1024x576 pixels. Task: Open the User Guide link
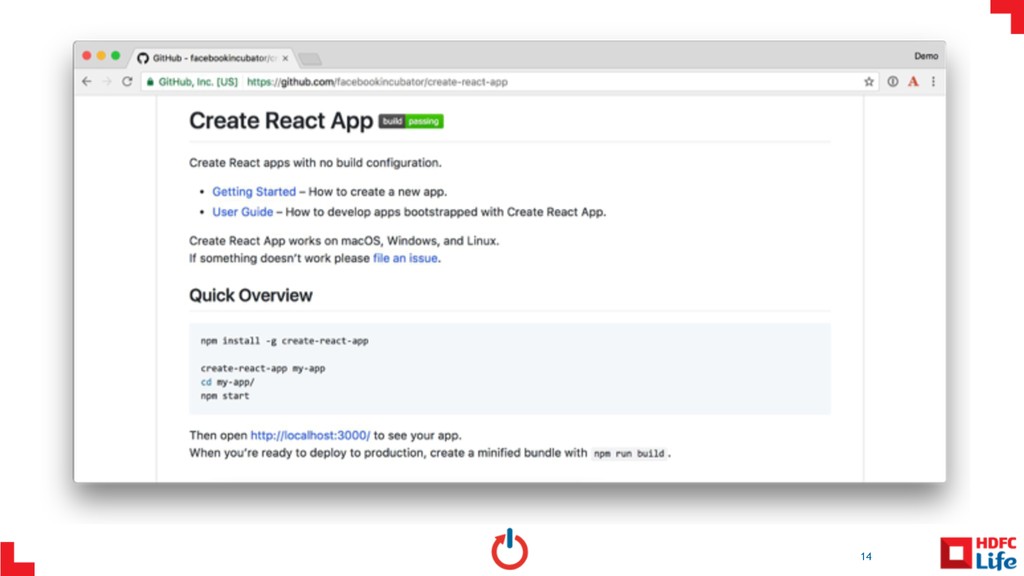click(x=242, y=212)
